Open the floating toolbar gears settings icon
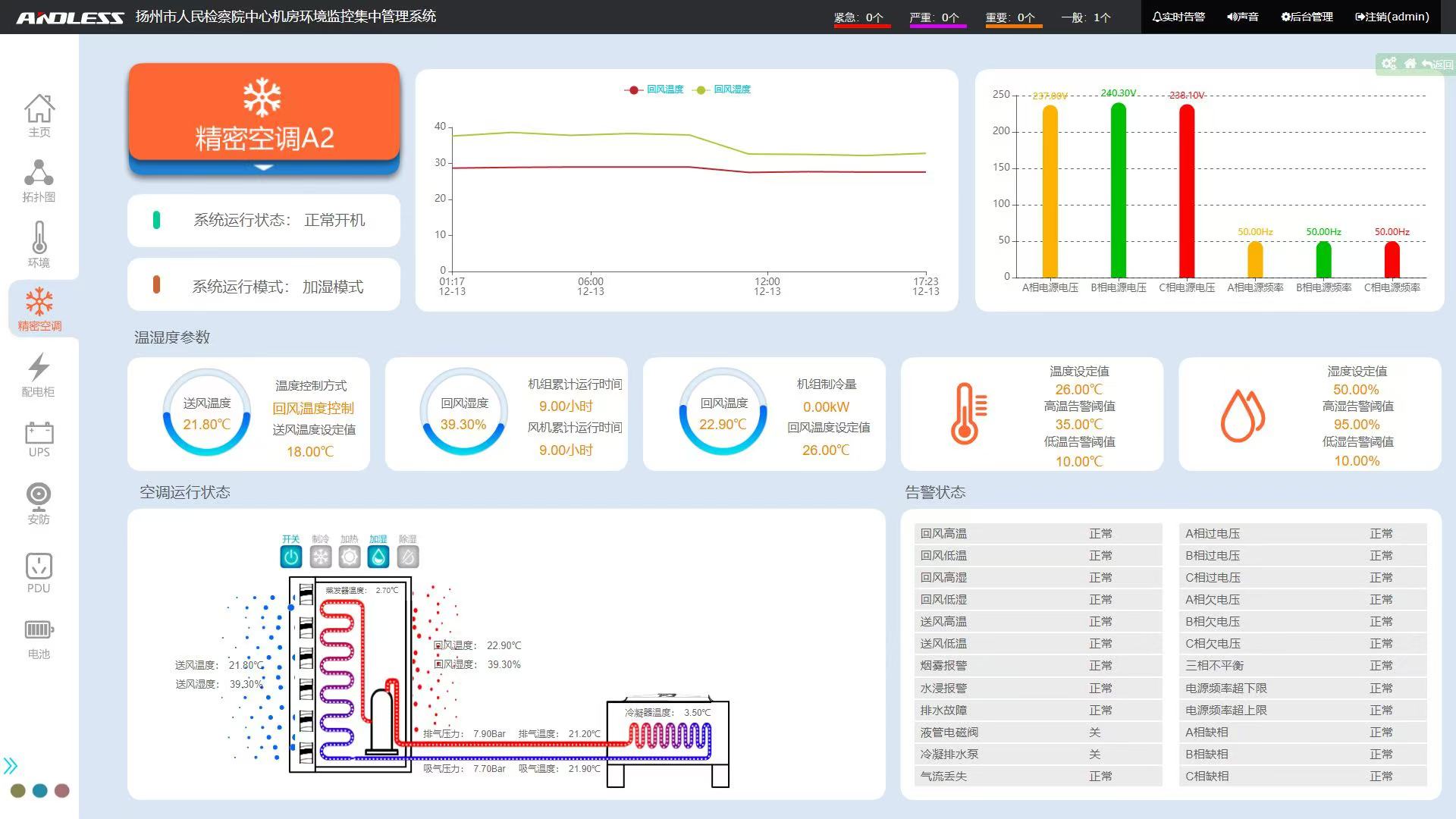The width and height of the screenshot is (1456, 819). (1389, 64)
